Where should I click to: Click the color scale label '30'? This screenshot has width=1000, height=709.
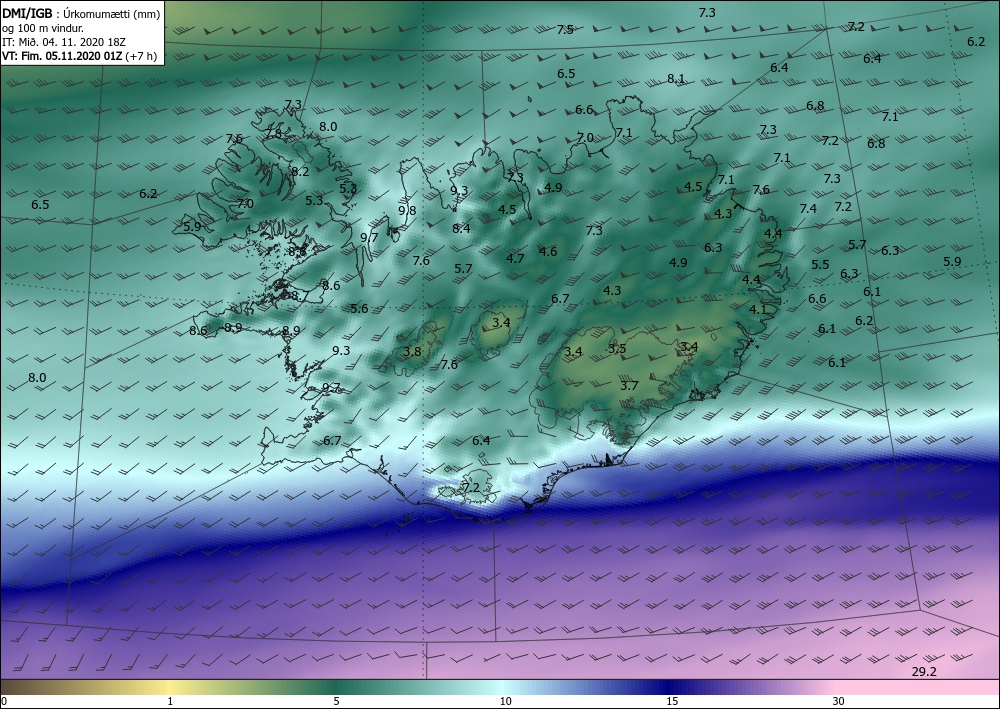point(839,701)
